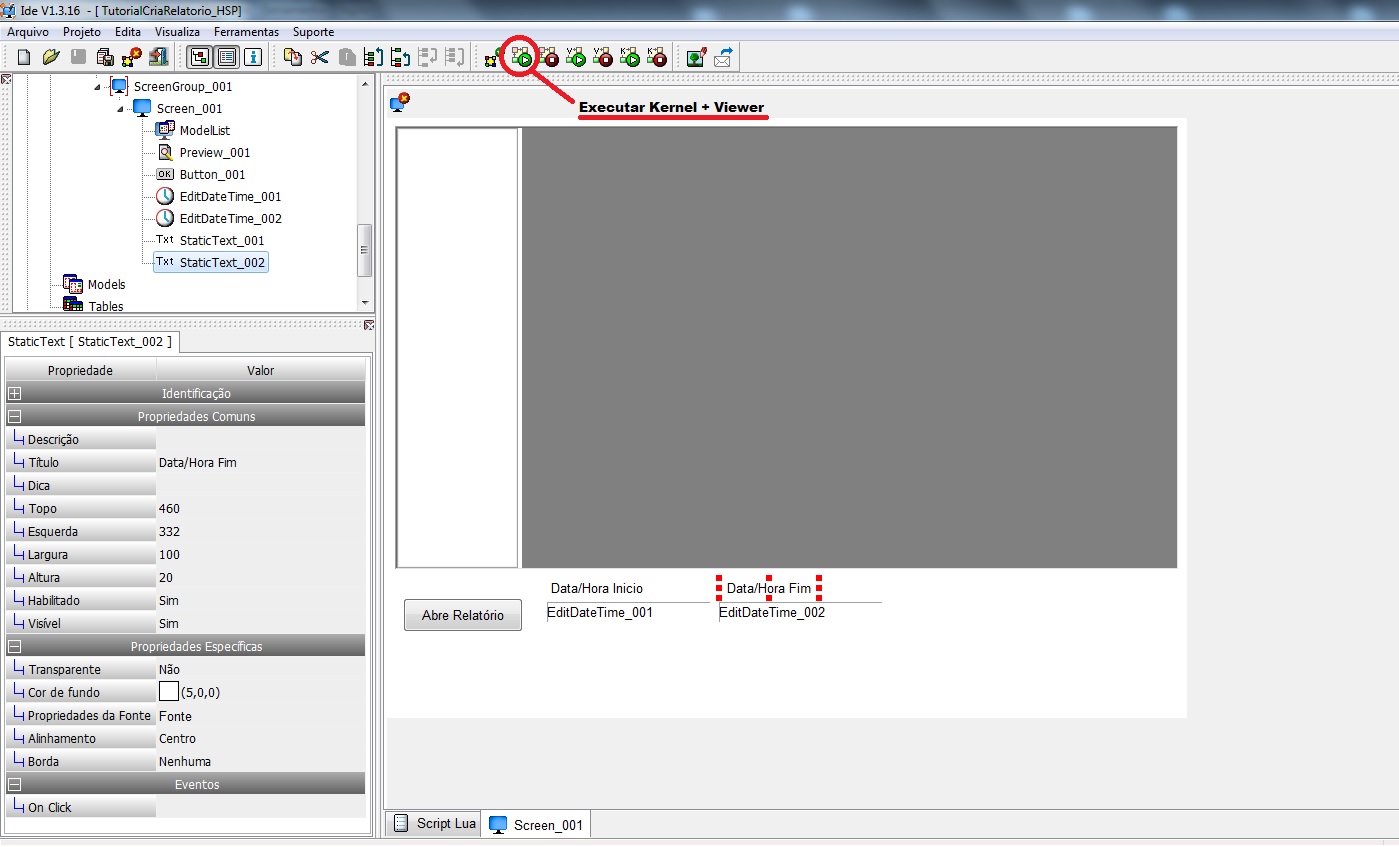This screenshot has width=1399, height=847.
Task: Click the Título value field
Action: tap(261, 462)
